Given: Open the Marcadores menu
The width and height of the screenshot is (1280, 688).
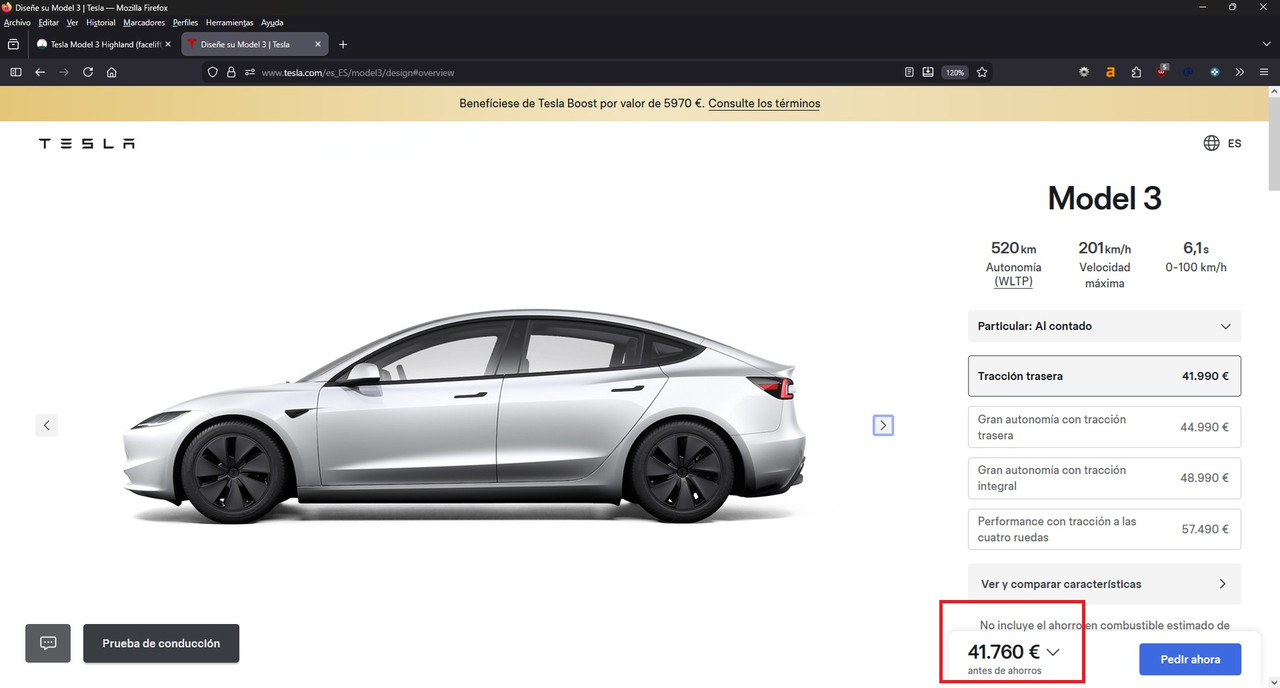Looking at the screenshot, I should point(144,22).
